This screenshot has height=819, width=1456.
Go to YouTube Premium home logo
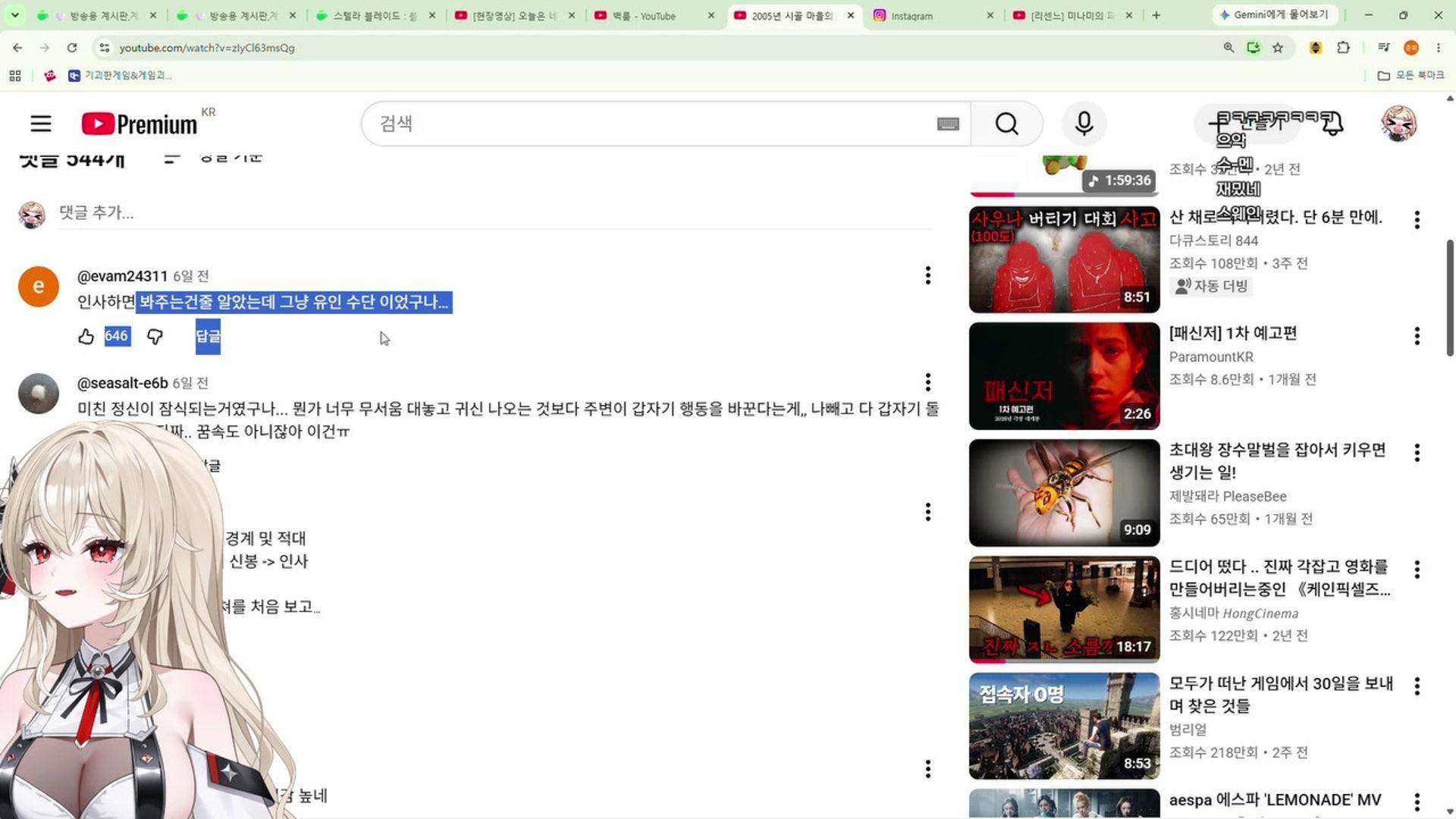(140, 124)
